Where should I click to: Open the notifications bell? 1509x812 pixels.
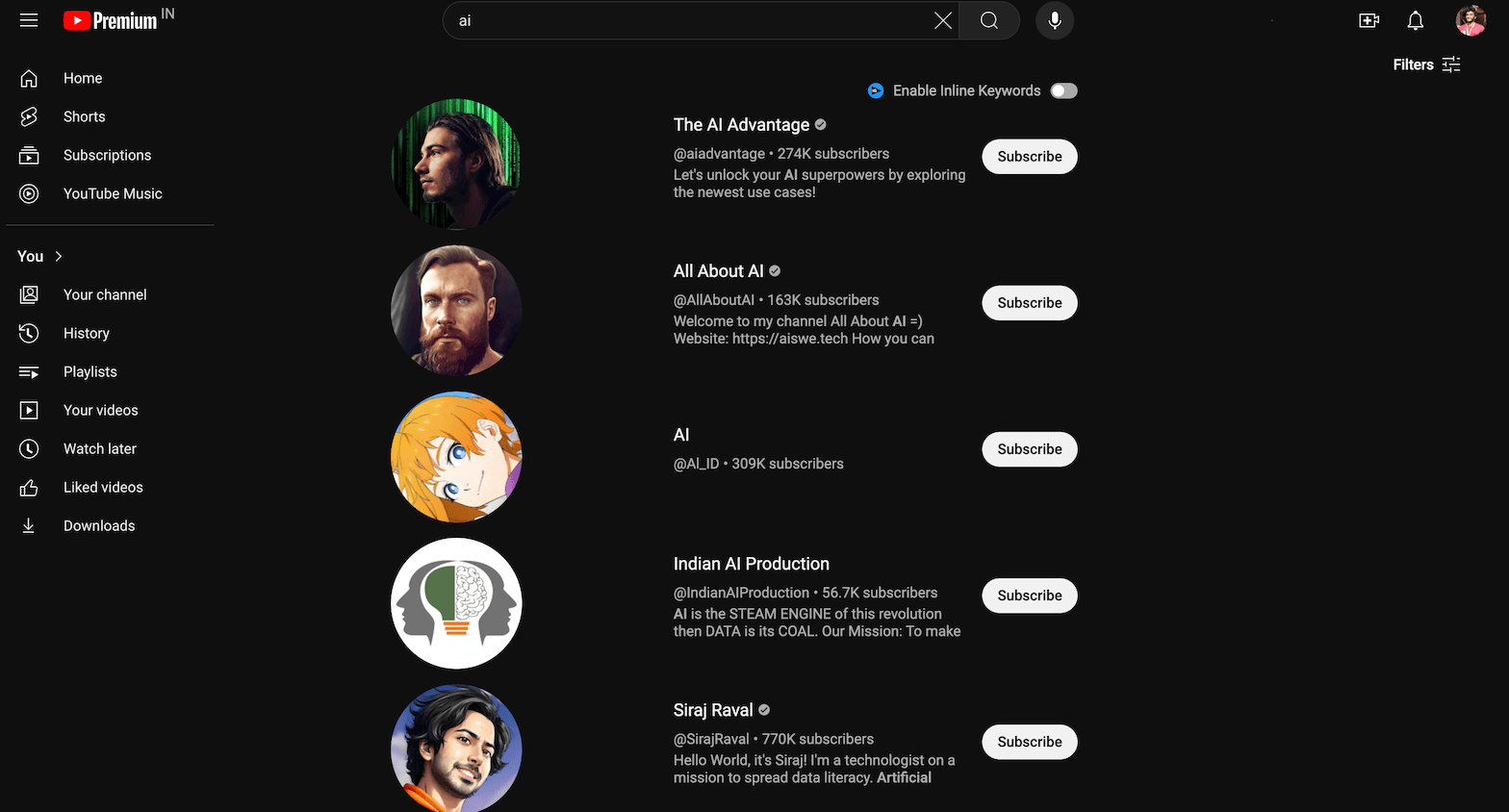[1416, 20]
